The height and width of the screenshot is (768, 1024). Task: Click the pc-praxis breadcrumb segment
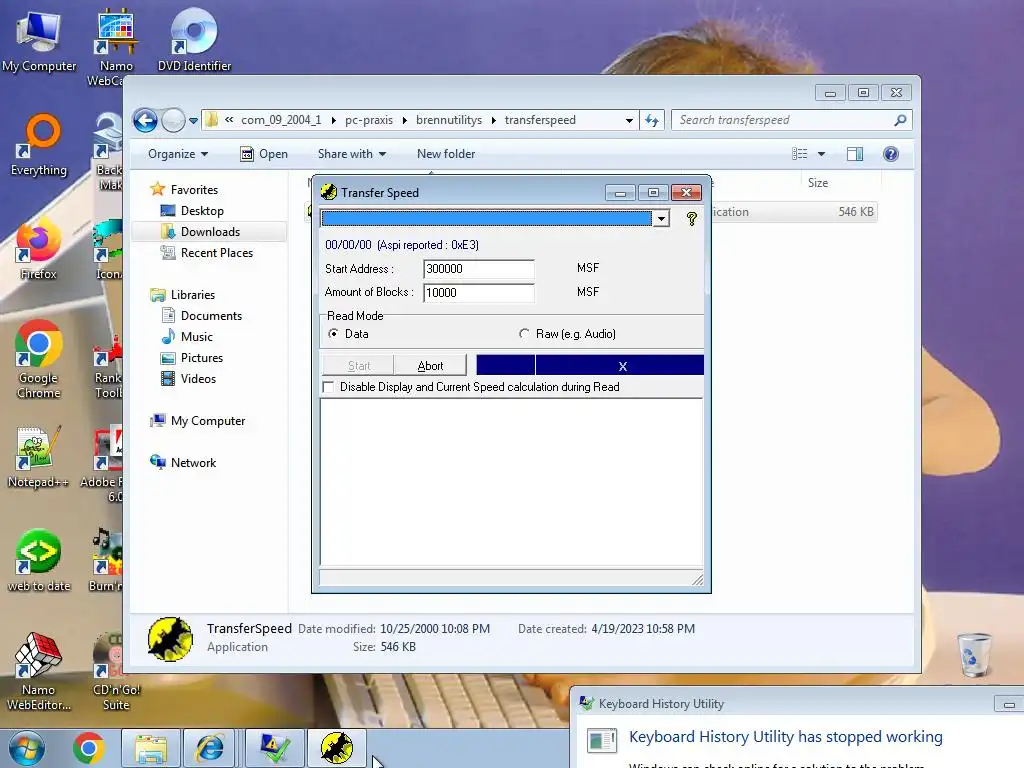pyautogui.click(x=369, y=120)
